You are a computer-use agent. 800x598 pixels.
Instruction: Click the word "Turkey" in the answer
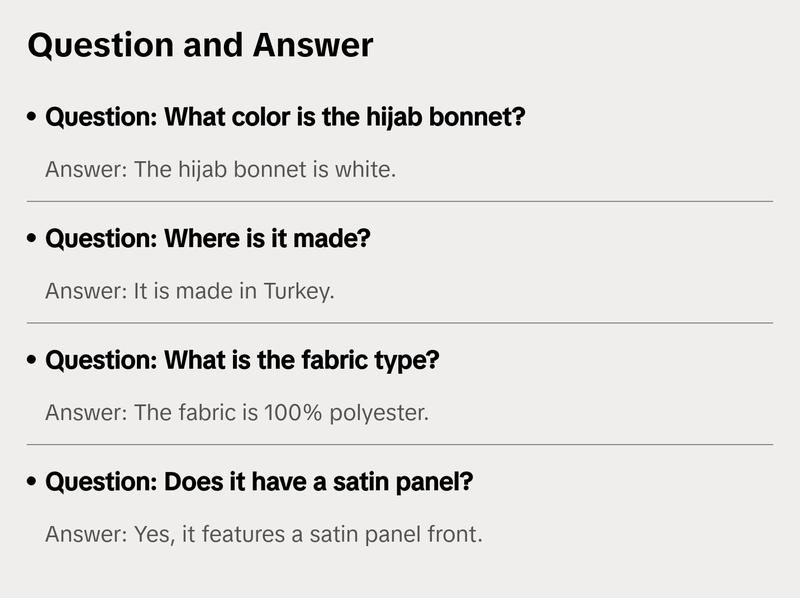pos(296,291)
